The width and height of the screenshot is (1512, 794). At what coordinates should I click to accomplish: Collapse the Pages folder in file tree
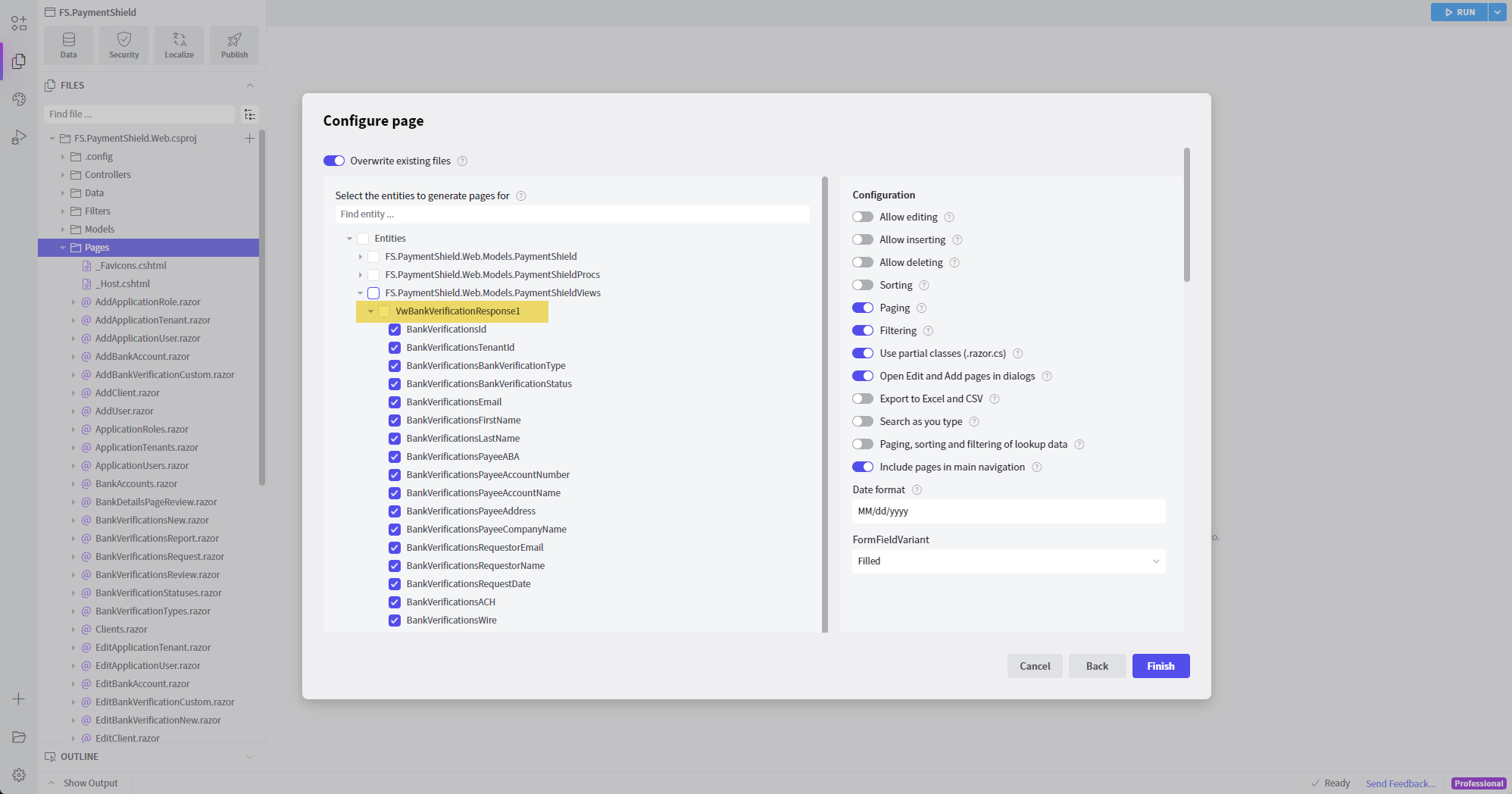62,248
